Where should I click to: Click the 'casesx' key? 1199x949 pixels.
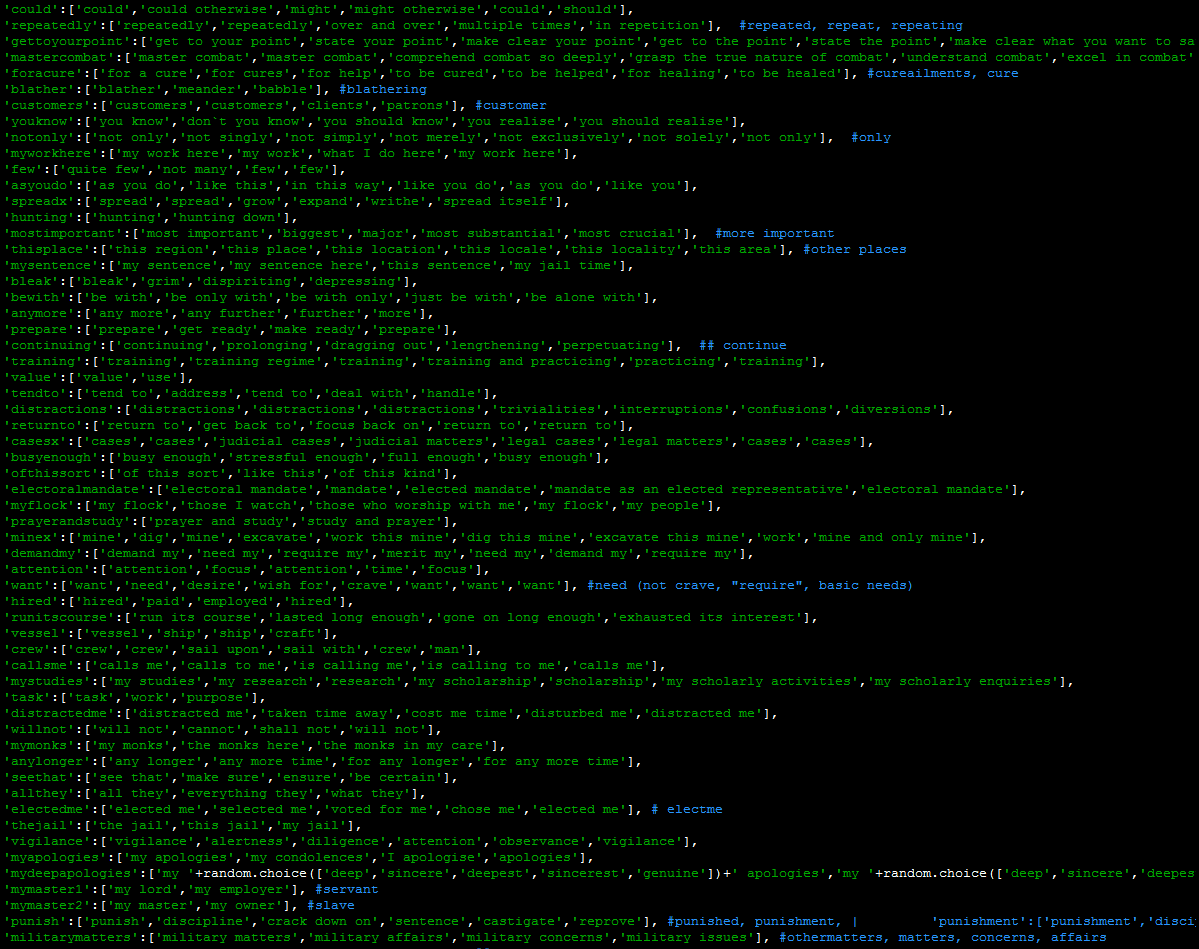pos(35,442)
